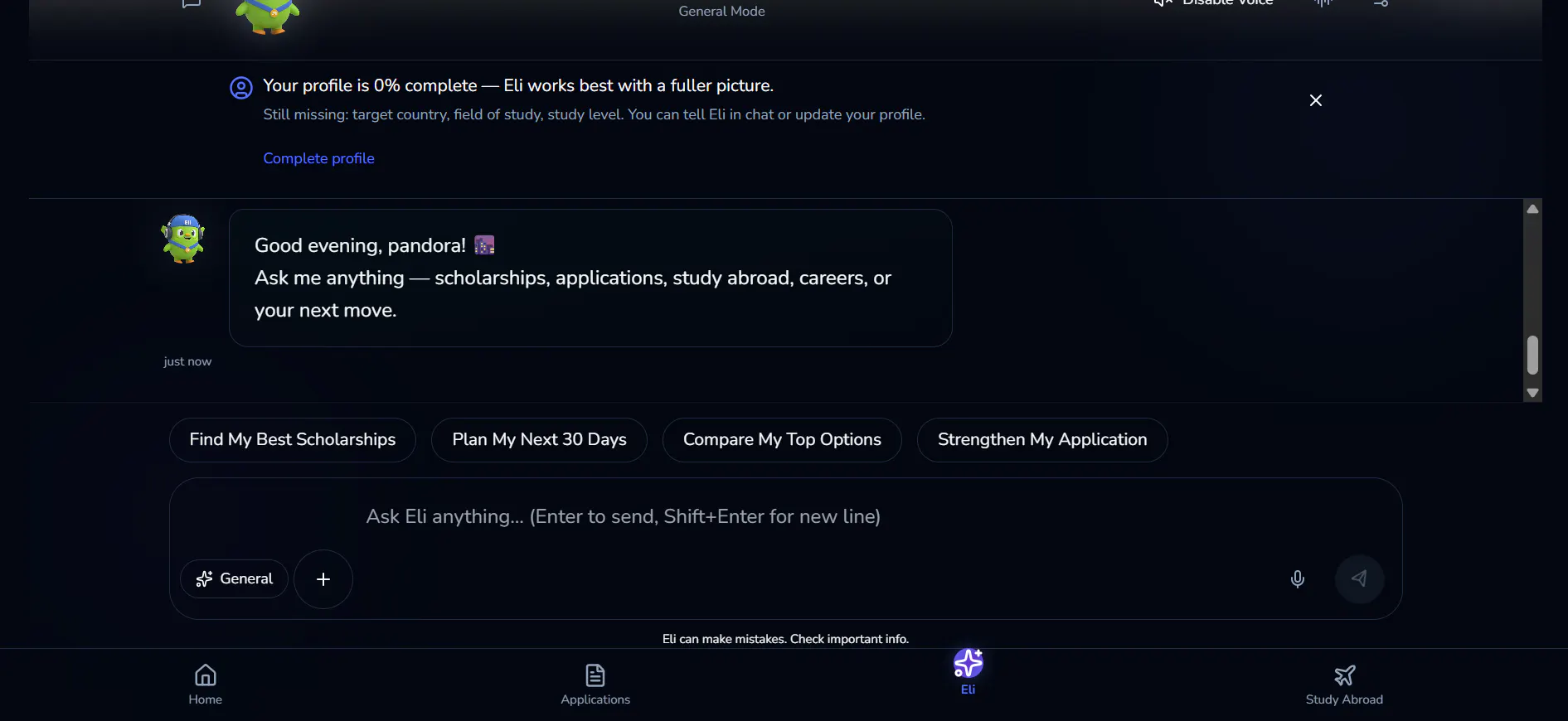
Task: Send message with paper plane button
Action: 1359,578
